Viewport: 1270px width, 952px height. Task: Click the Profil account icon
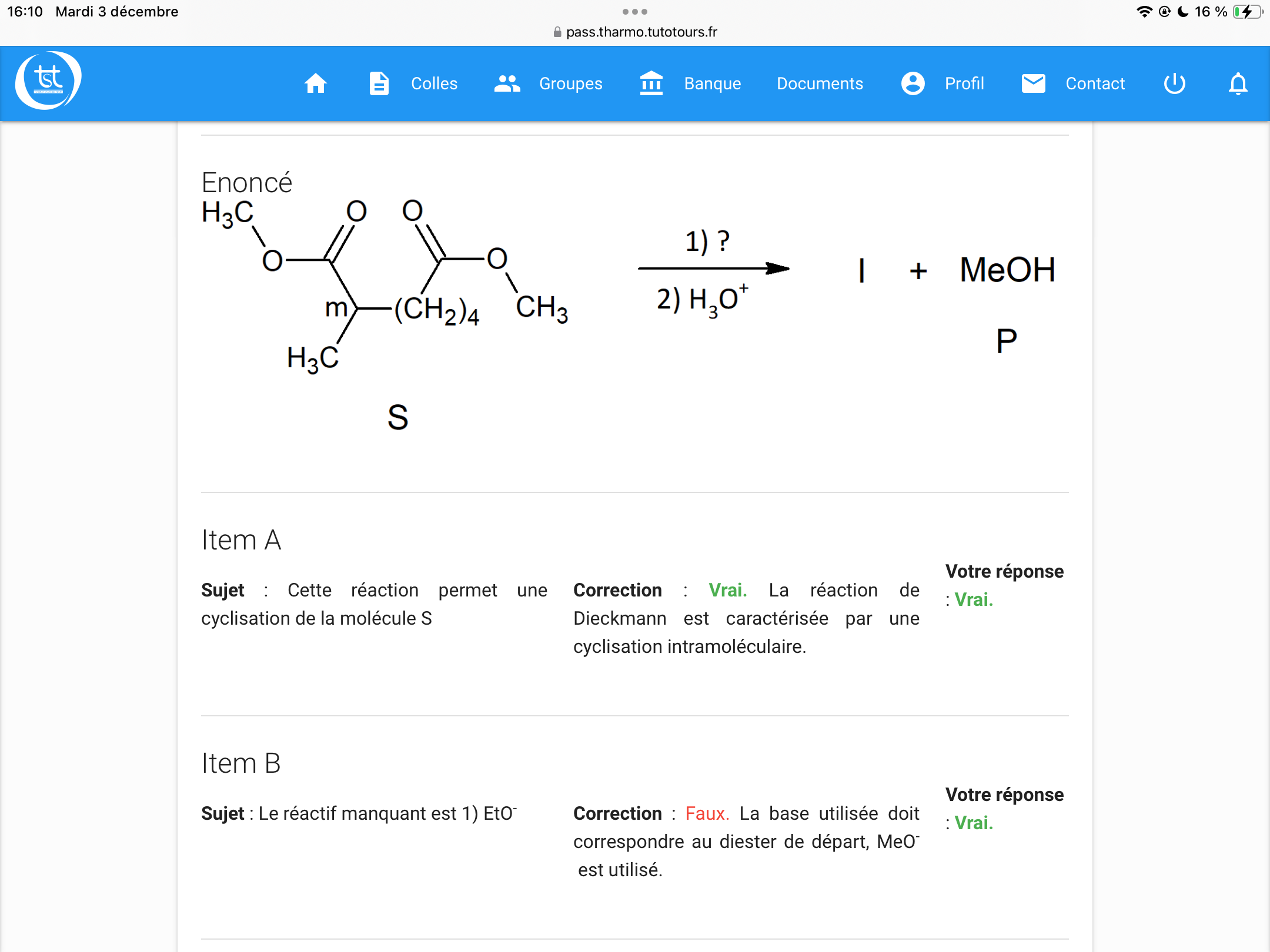[913, 83]
